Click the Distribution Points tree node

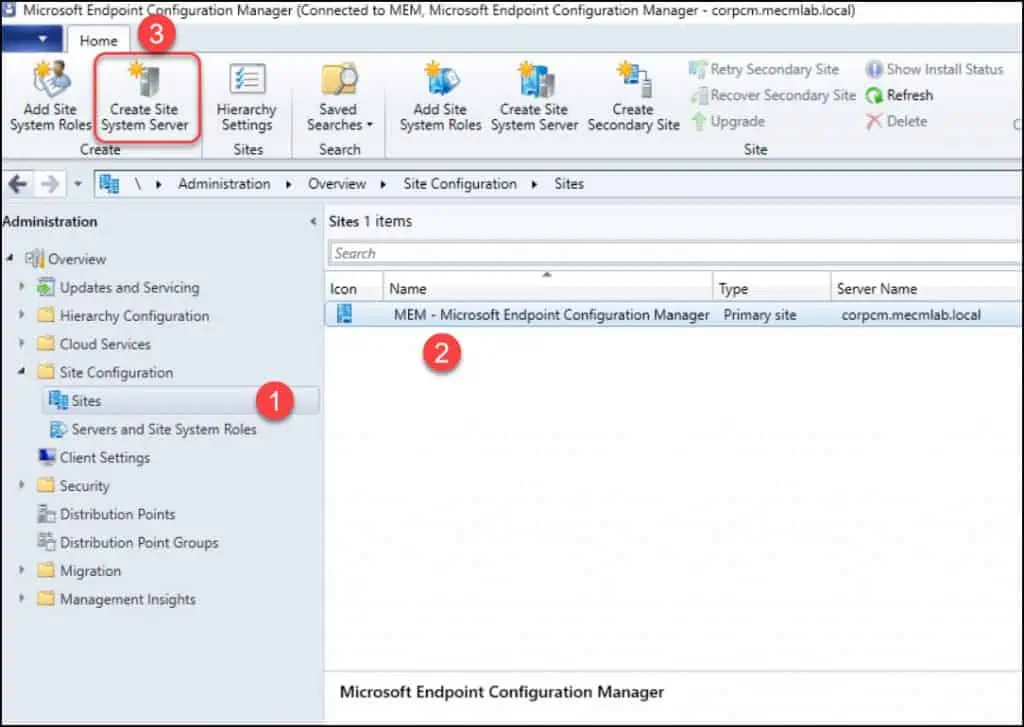coord(117,514)
